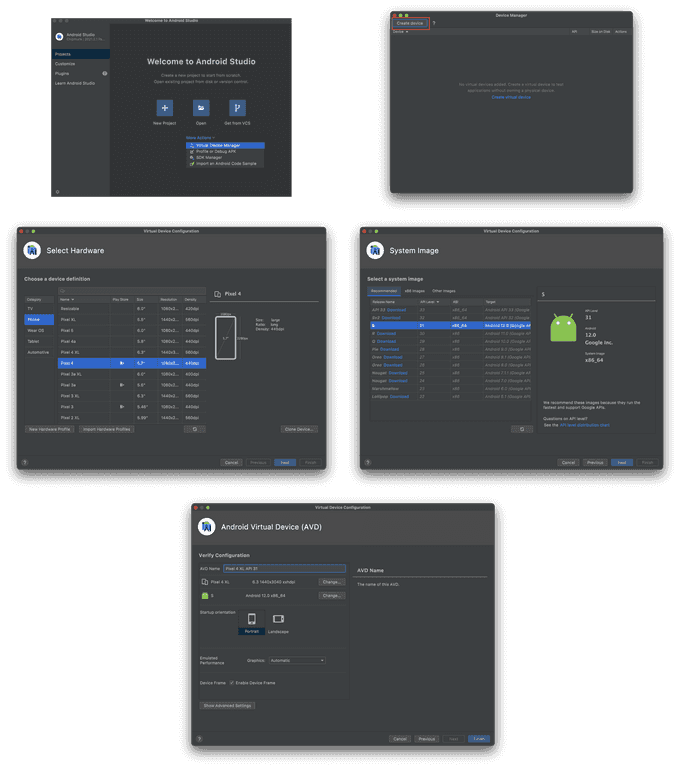Open Learn Android Studio in sidebar
This screenshot has width=680, height=768.
(x=81, y=83)
